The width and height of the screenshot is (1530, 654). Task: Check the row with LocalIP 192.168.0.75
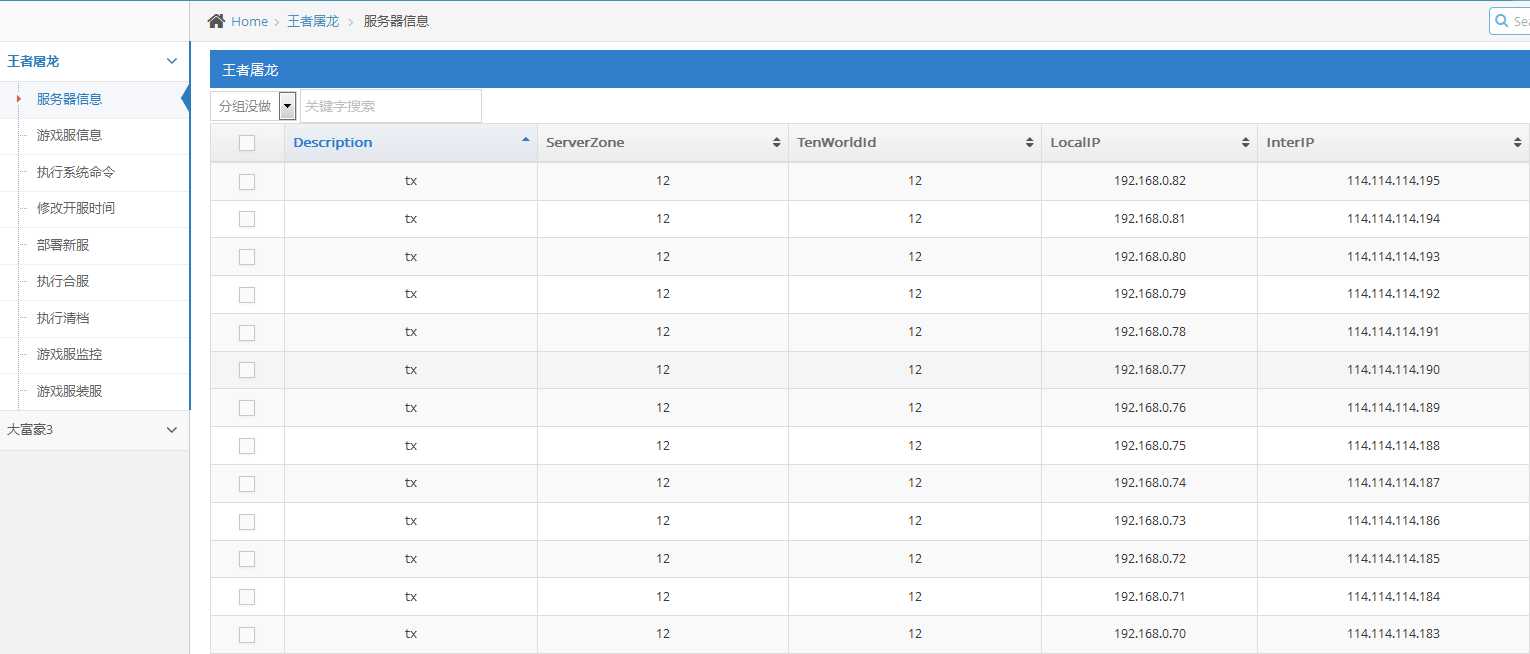coord(247,446)
